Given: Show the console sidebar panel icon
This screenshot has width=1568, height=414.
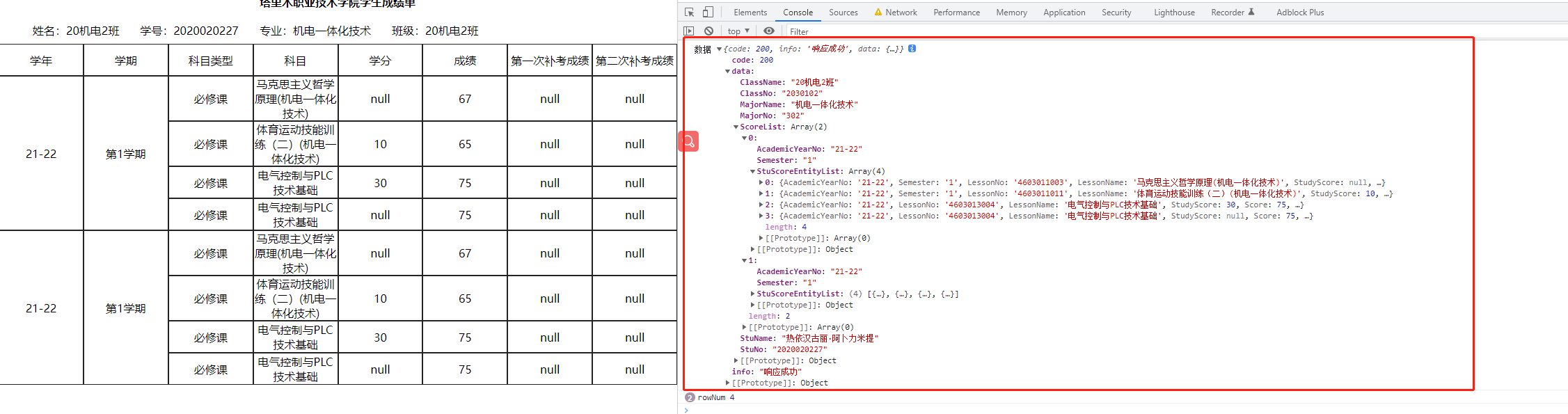Looking at the screenshot, I should 689,31.
